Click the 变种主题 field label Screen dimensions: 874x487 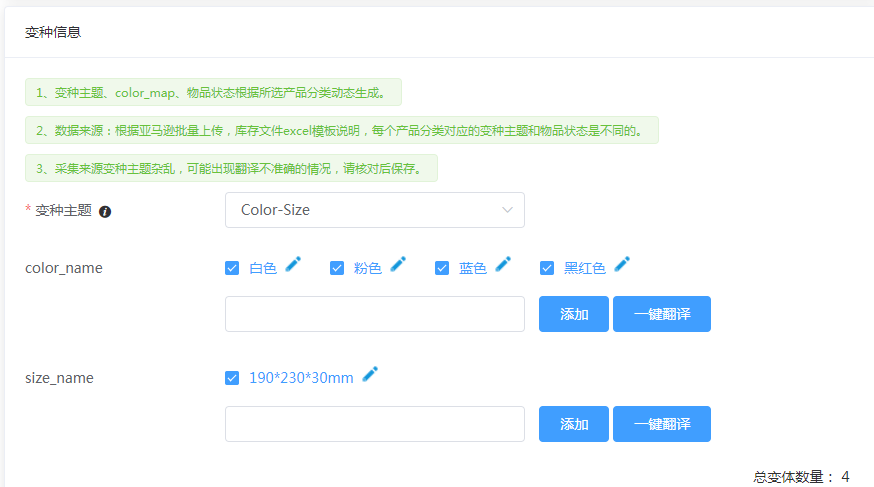click(x=64, y=211)
